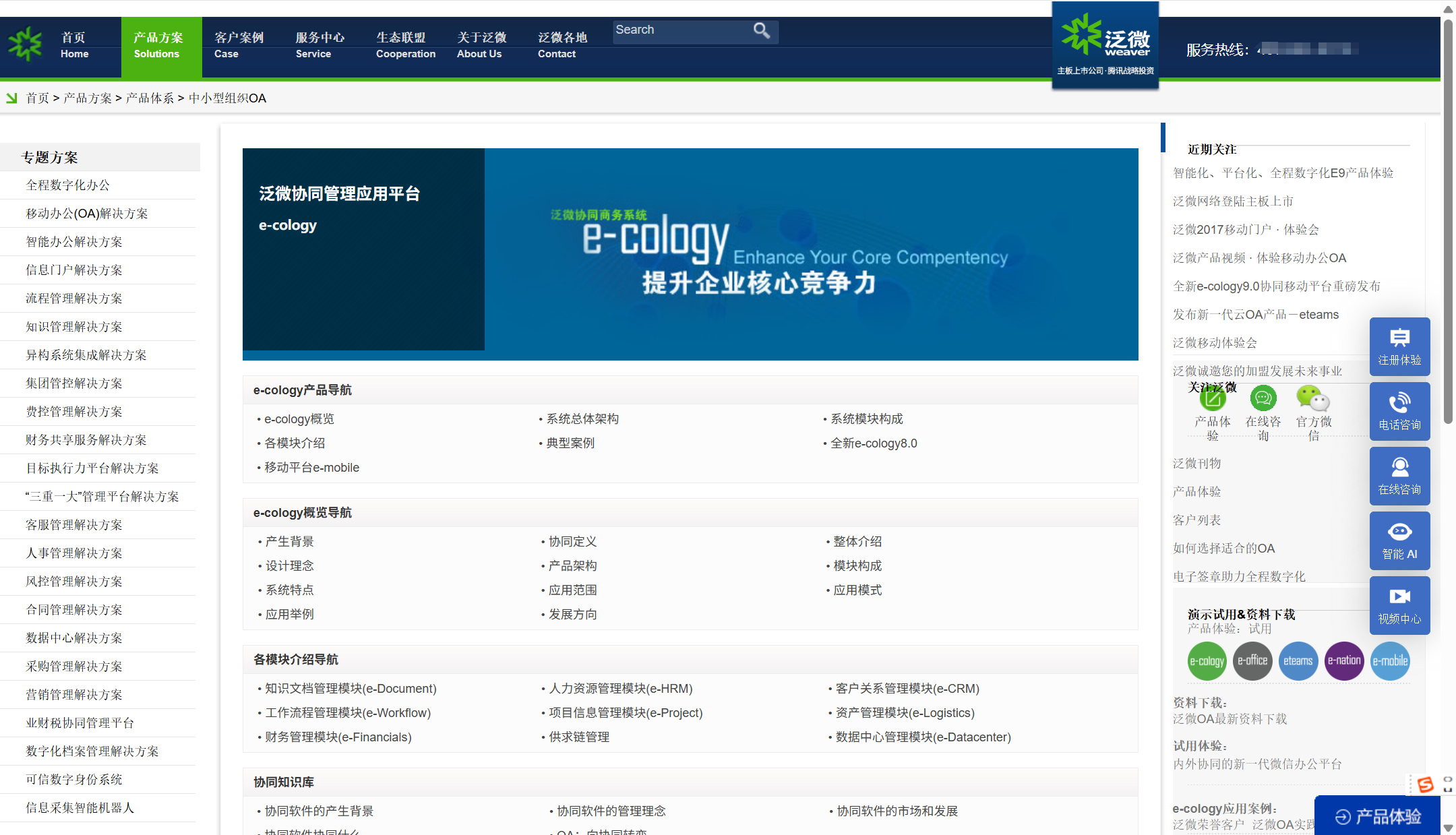Screen dimensions: 1456x835
Task: Select the 电话咨询 phone consultation icon
Action: point(1400,411)
